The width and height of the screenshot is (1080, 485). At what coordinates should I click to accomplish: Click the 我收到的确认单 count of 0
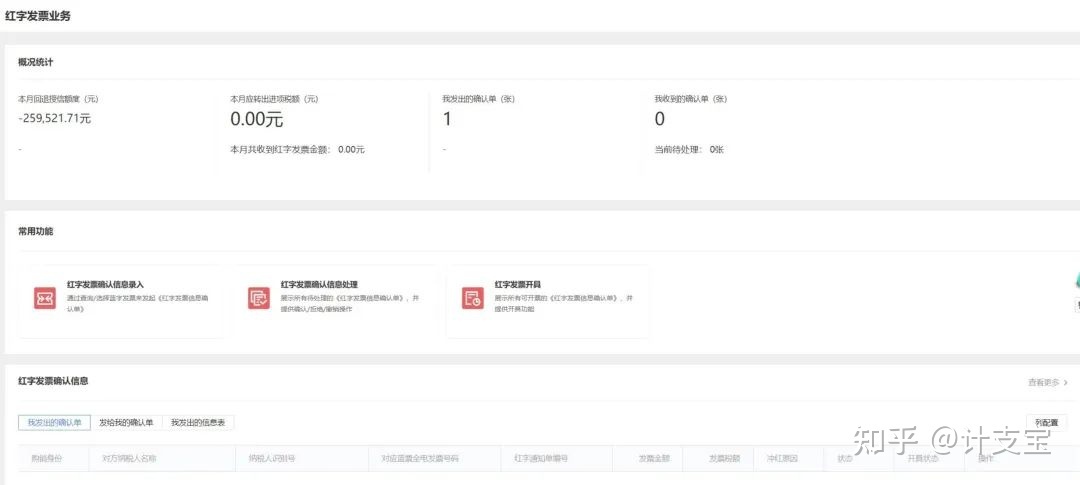click(659, 118)
